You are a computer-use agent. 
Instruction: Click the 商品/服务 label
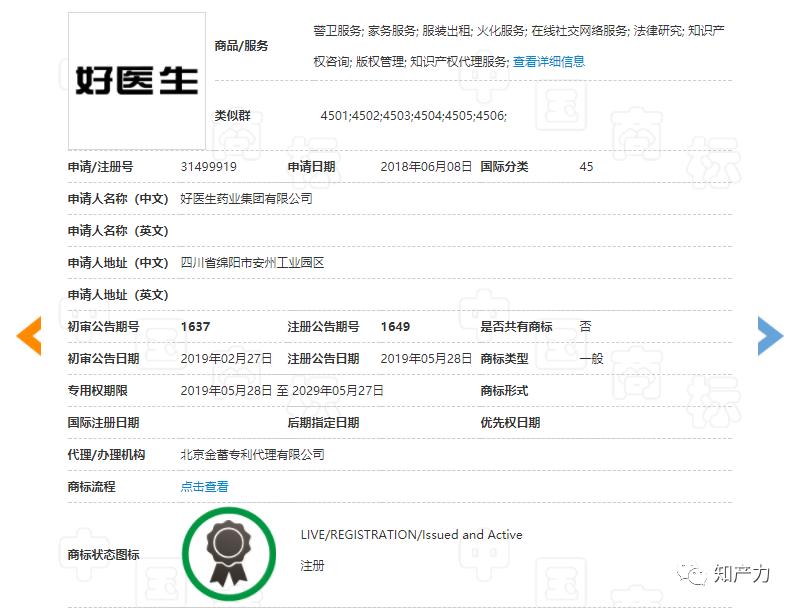tap(241, 46)
